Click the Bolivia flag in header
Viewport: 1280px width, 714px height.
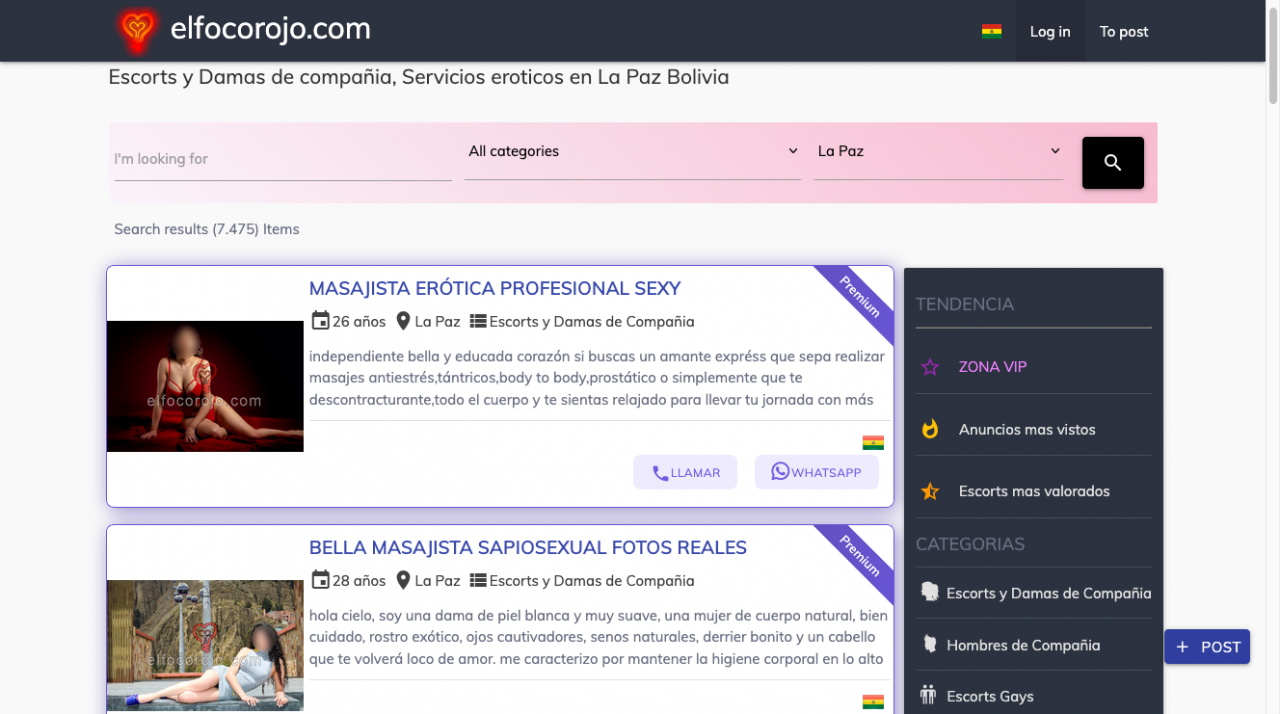click(991, 31)
